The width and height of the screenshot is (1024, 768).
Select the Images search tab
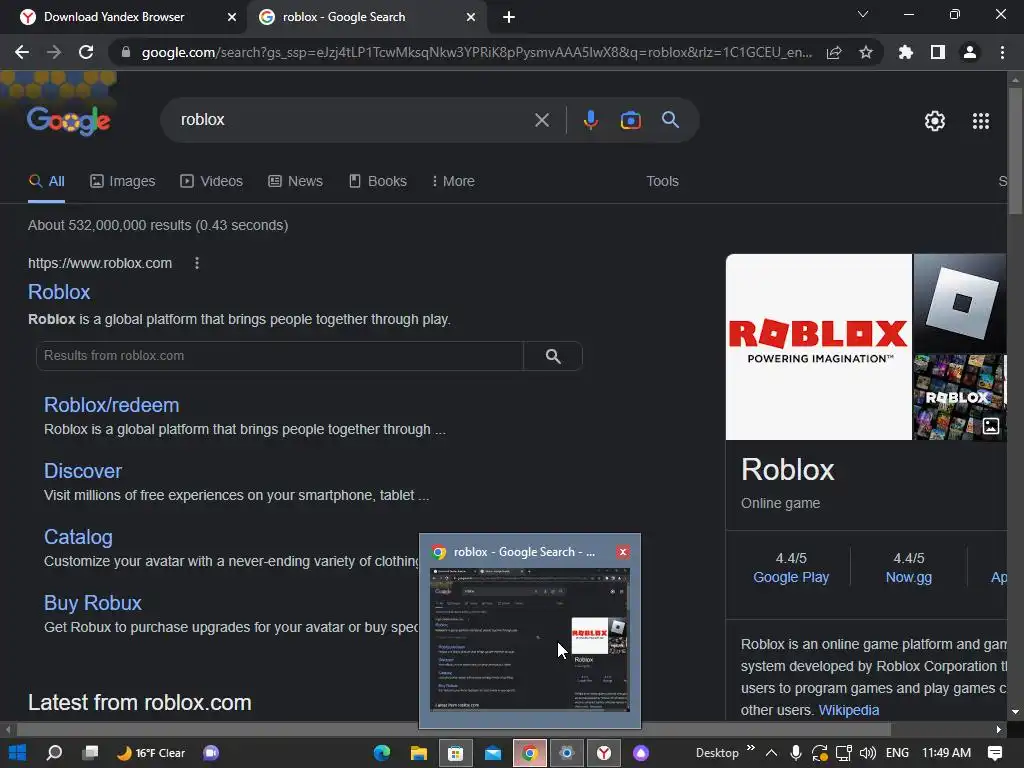click(x=122, y=181)
